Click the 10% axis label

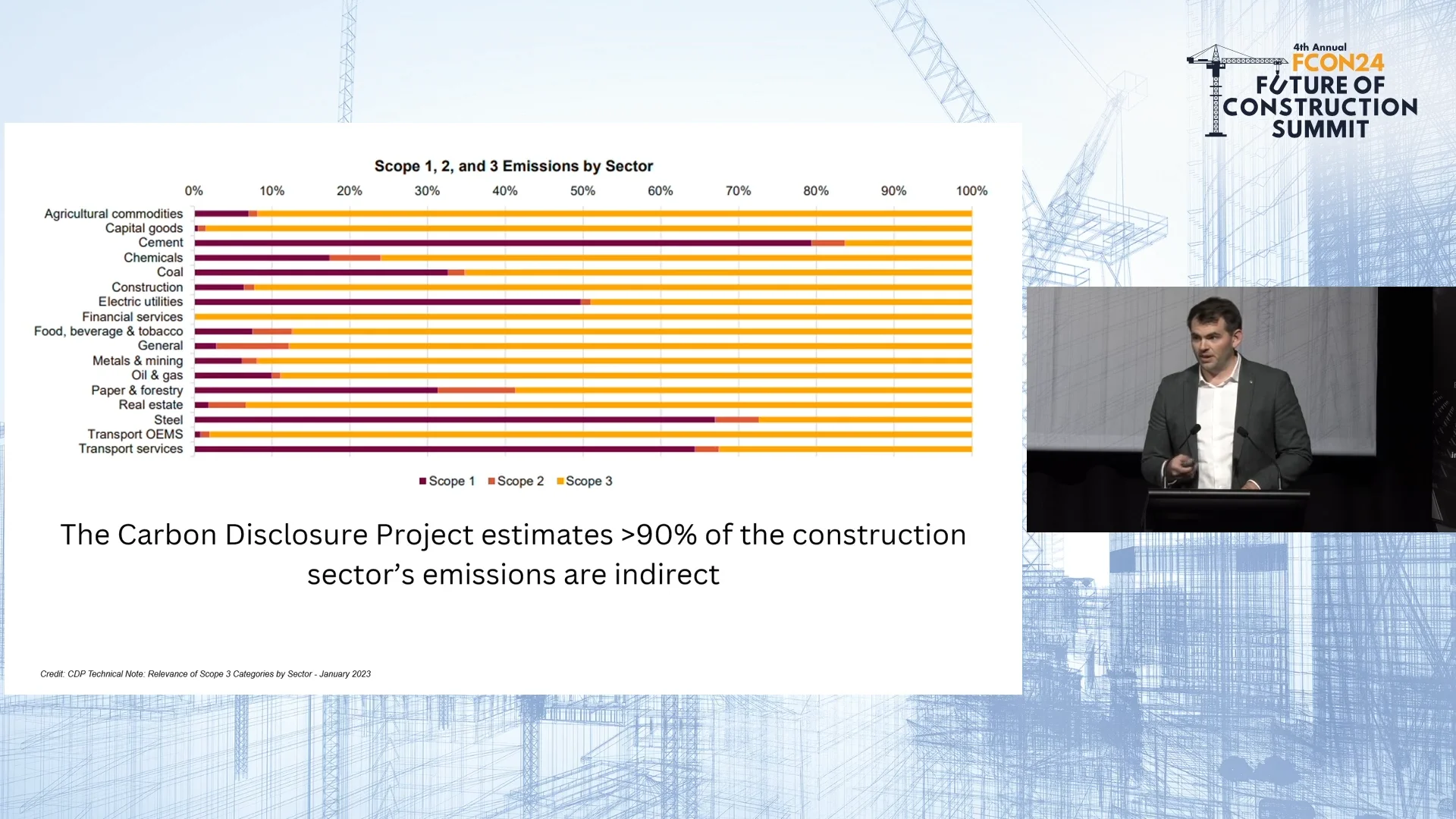click(272, 191)
